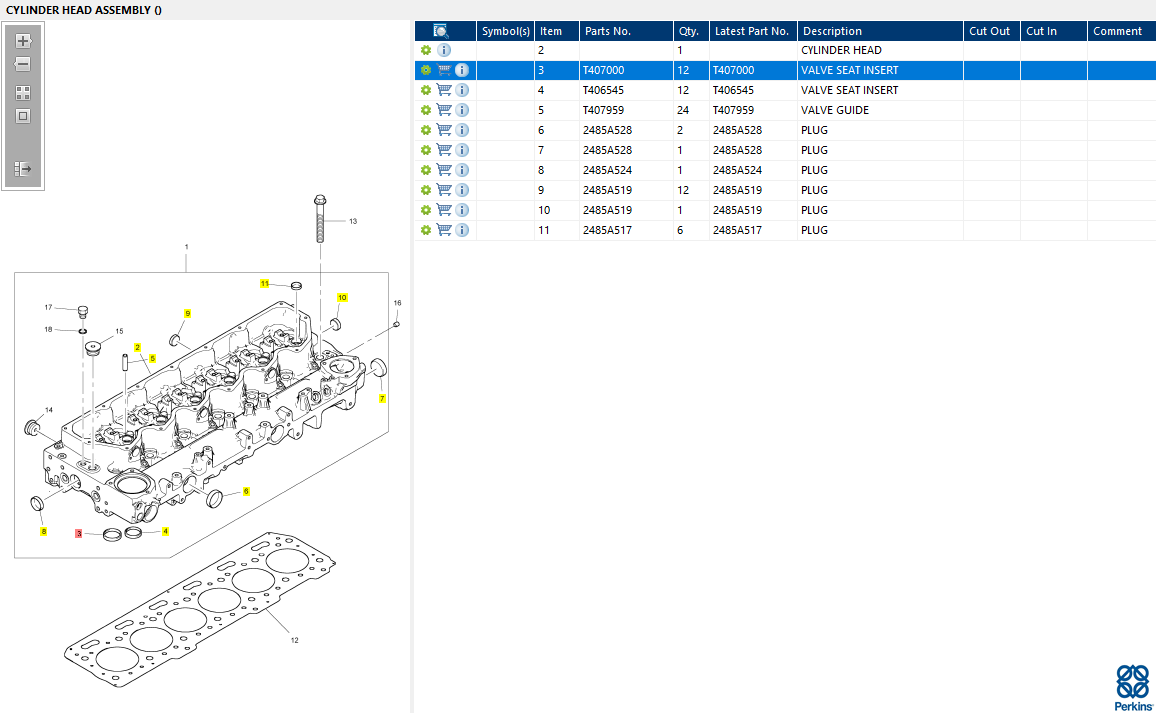Add T407000 valve seat insert to cart

[x=444, y=70]
